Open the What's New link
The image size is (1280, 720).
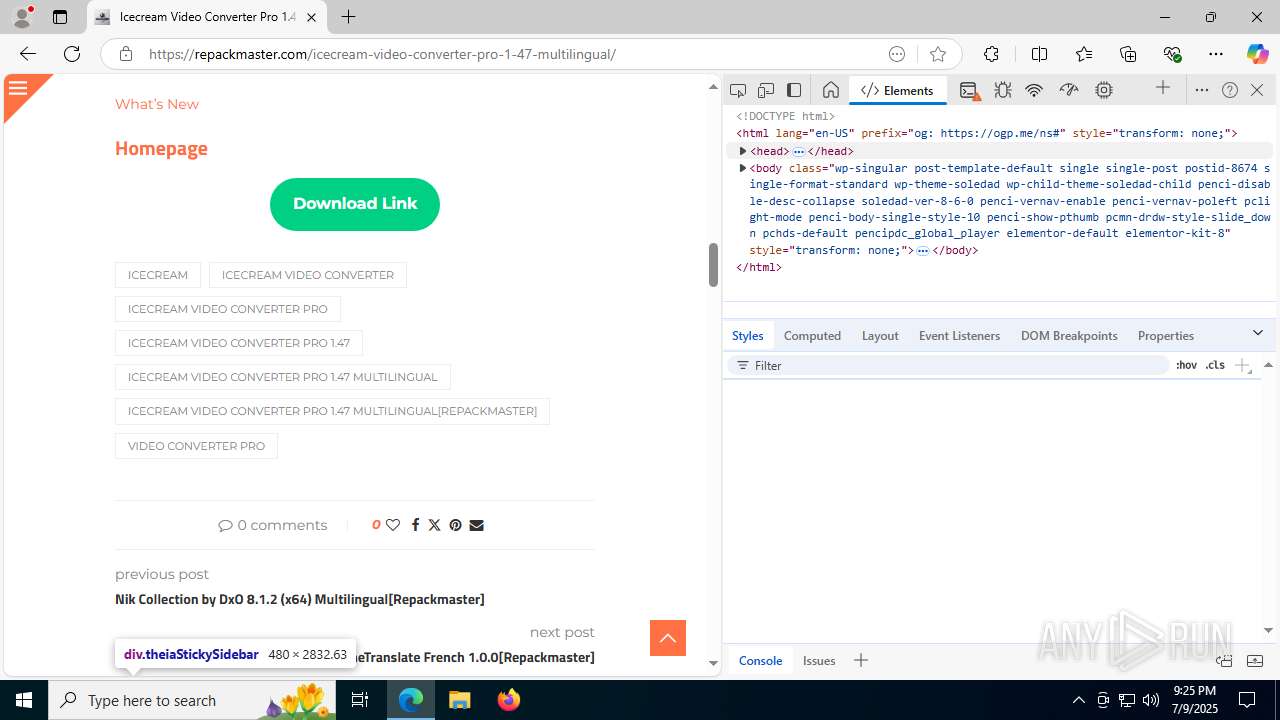[x=157, y=104]
